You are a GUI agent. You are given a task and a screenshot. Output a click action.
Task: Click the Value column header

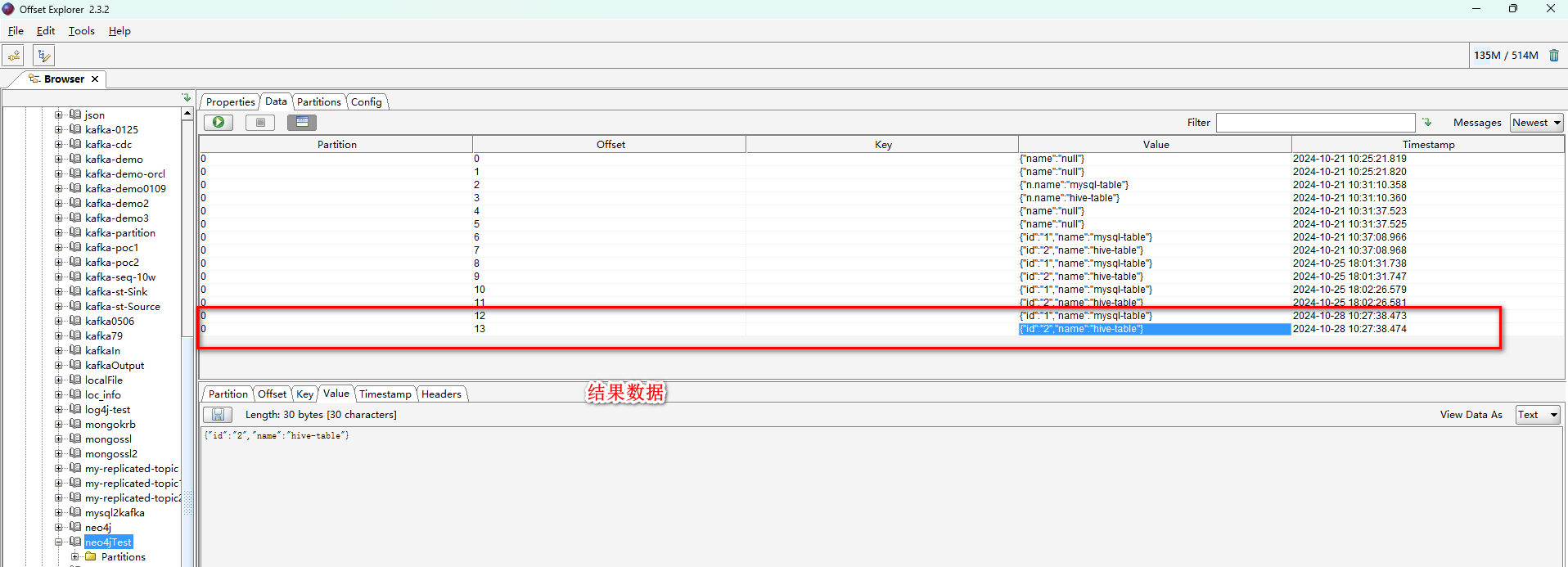(1156, 144)
